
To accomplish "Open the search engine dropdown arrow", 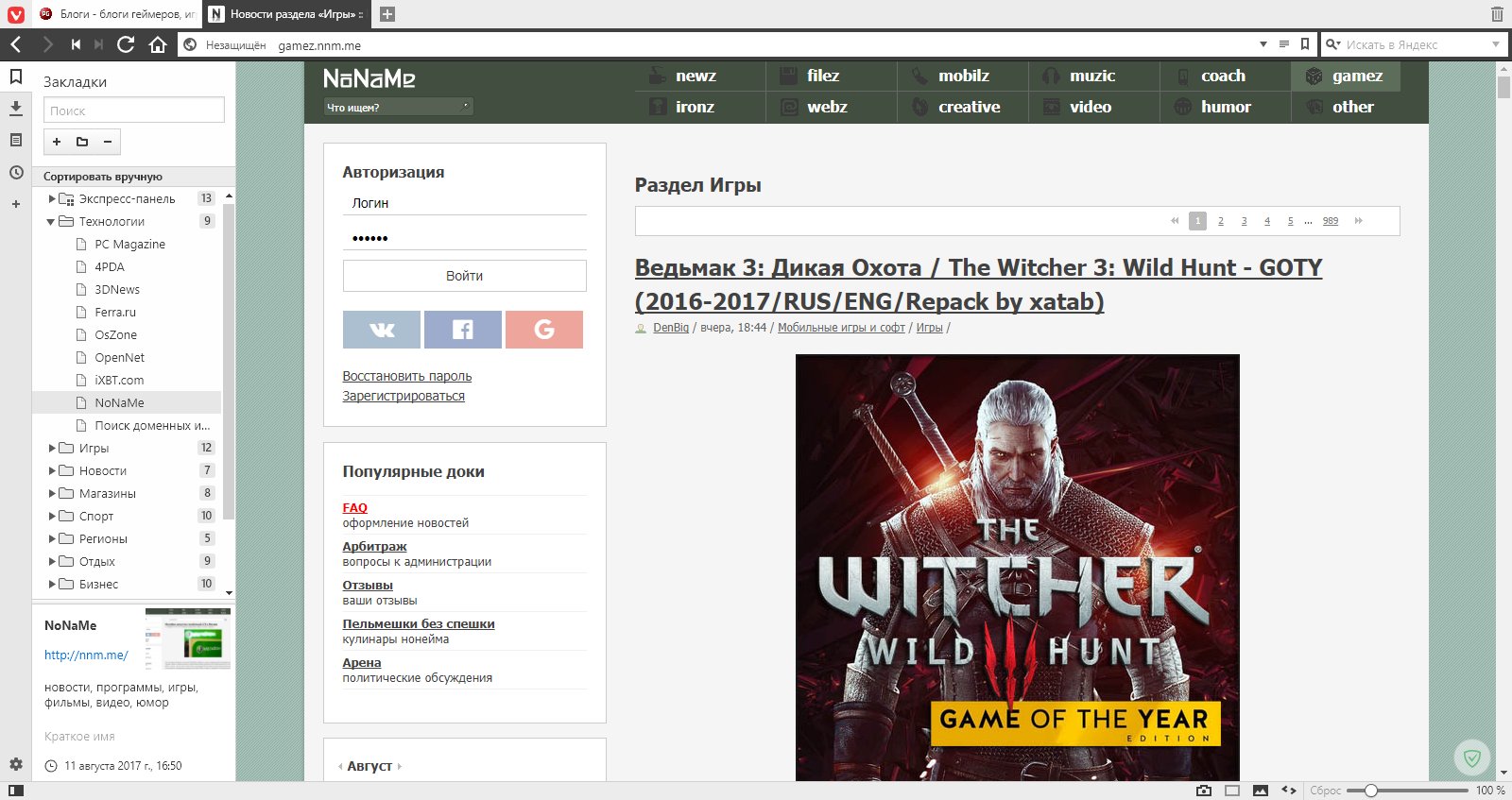I will (x=1495, y=44).
